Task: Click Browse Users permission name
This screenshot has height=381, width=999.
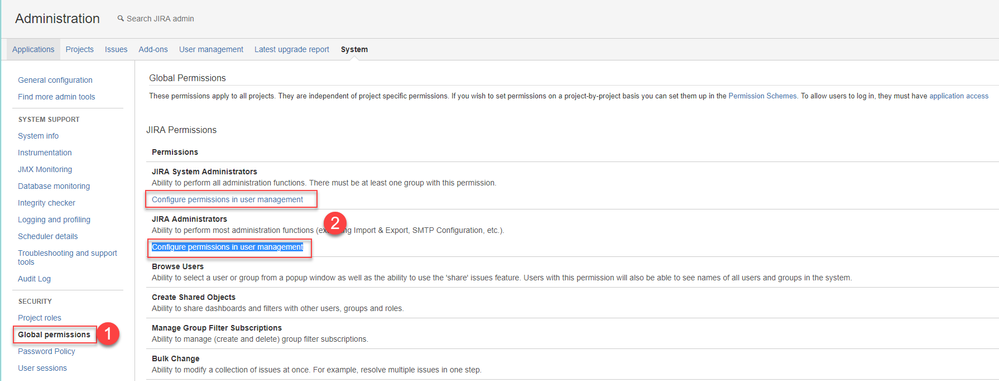Action: pyautogui.click(x=178, y=266)
